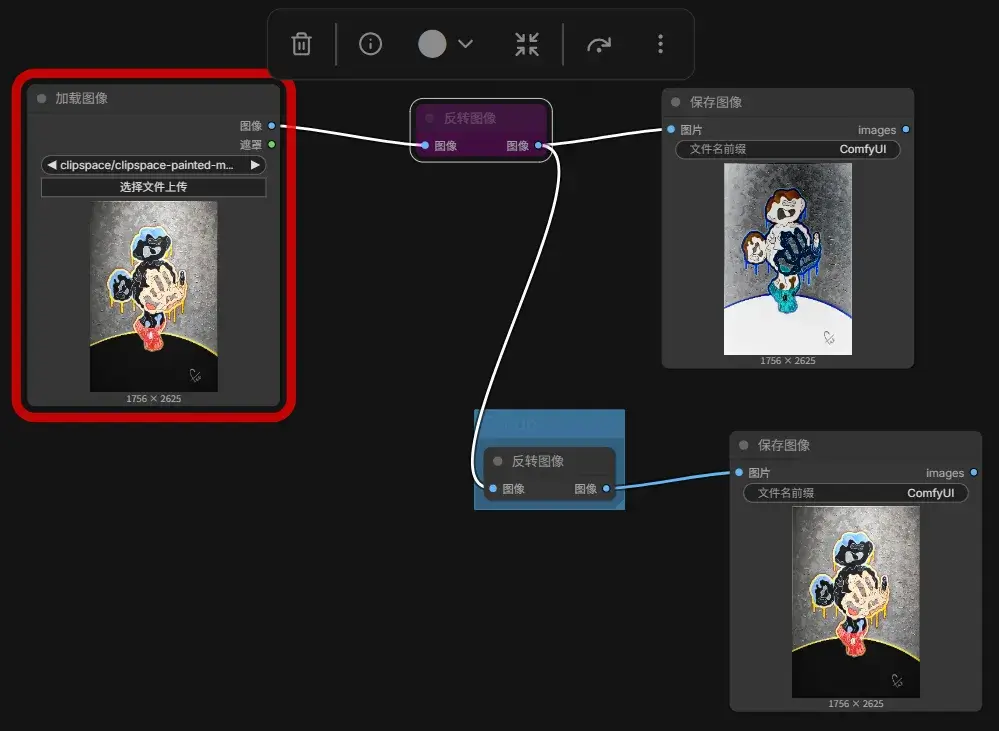Select 加载图像 node title
This screenshot has height=731, width=999.
(x=82, y=98)
